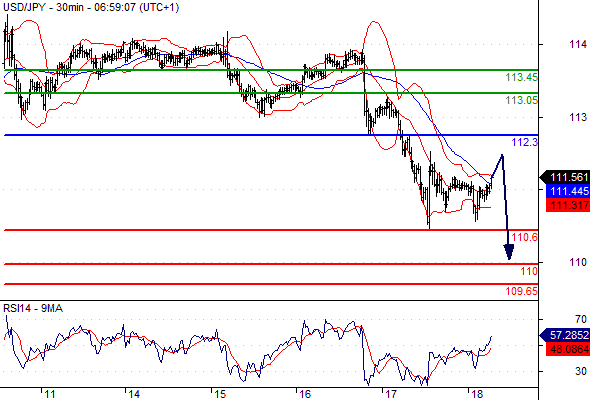Click the RSI 70 overbought axis label

tap(581, 319)
